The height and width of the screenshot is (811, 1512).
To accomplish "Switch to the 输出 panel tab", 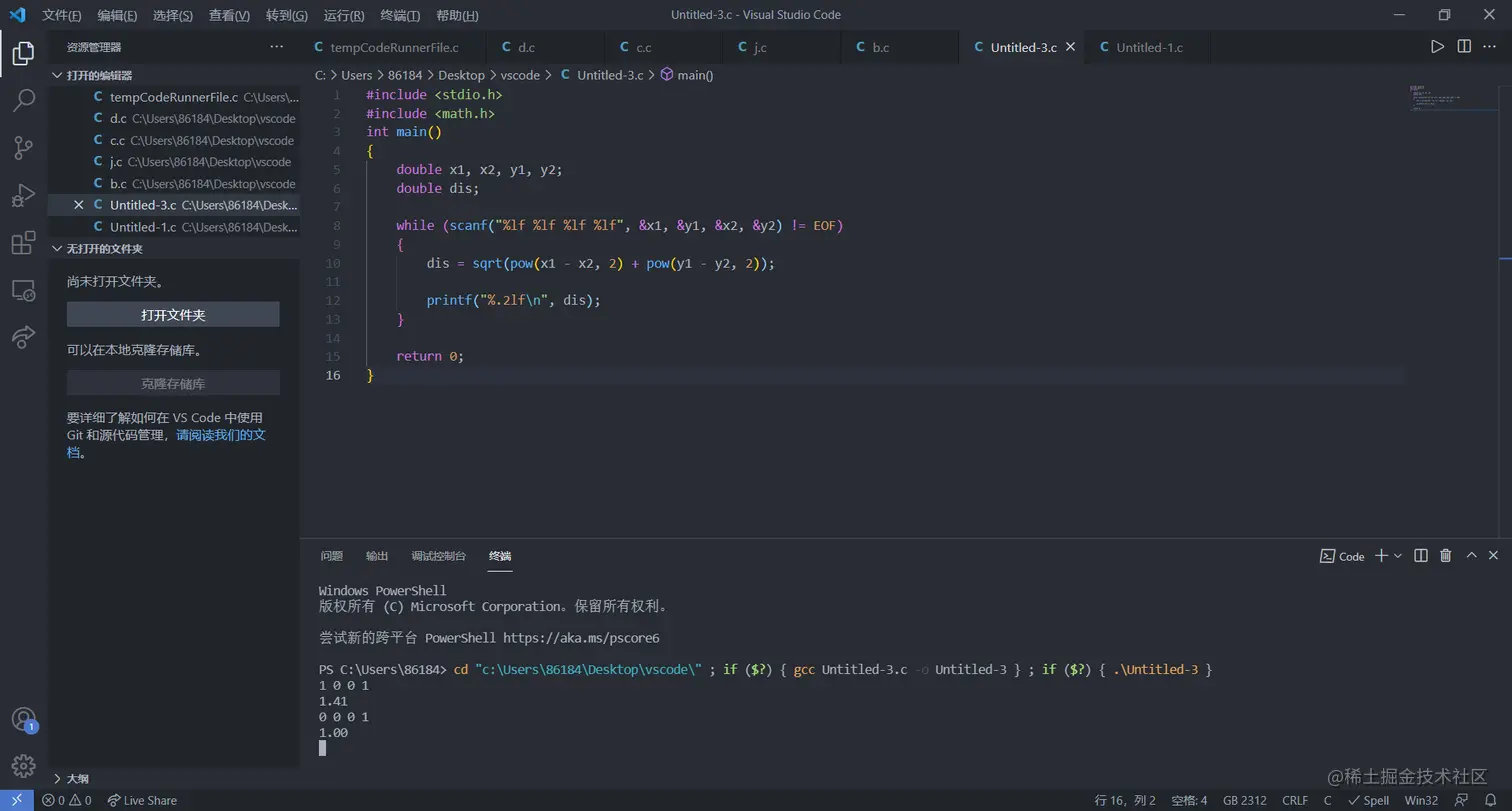I will (x=377, y=556).
